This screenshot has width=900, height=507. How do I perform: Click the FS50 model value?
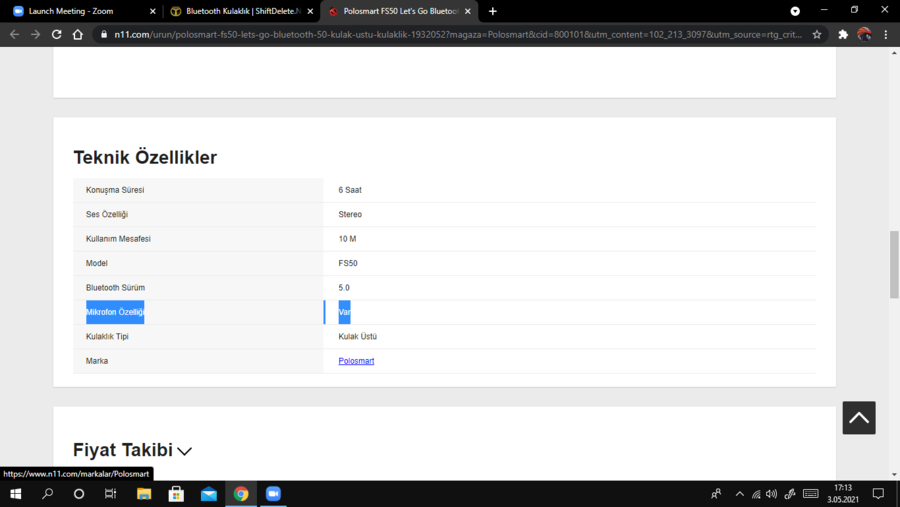347,263
